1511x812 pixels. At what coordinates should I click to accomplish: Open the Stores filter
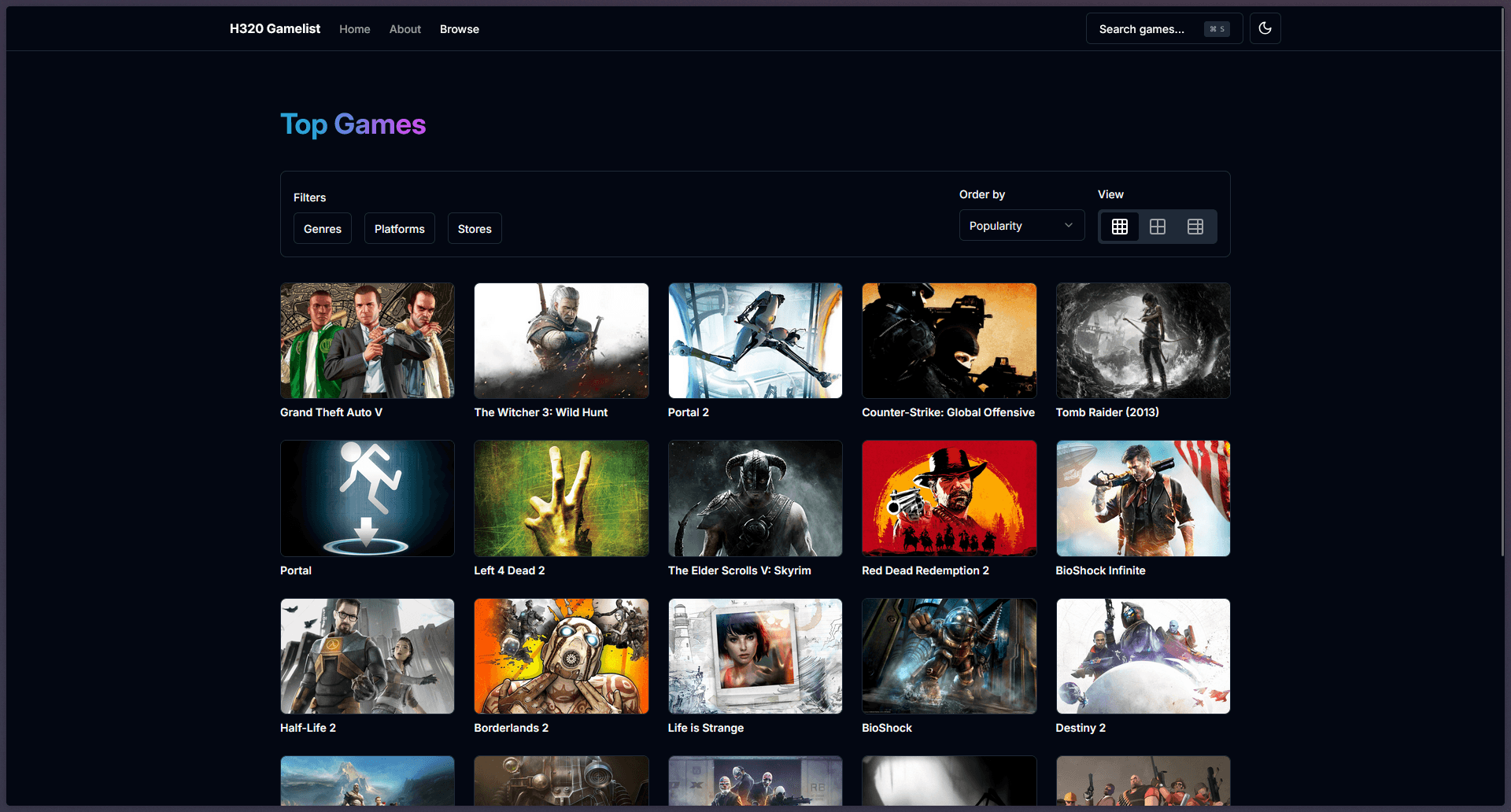(474, 228)
